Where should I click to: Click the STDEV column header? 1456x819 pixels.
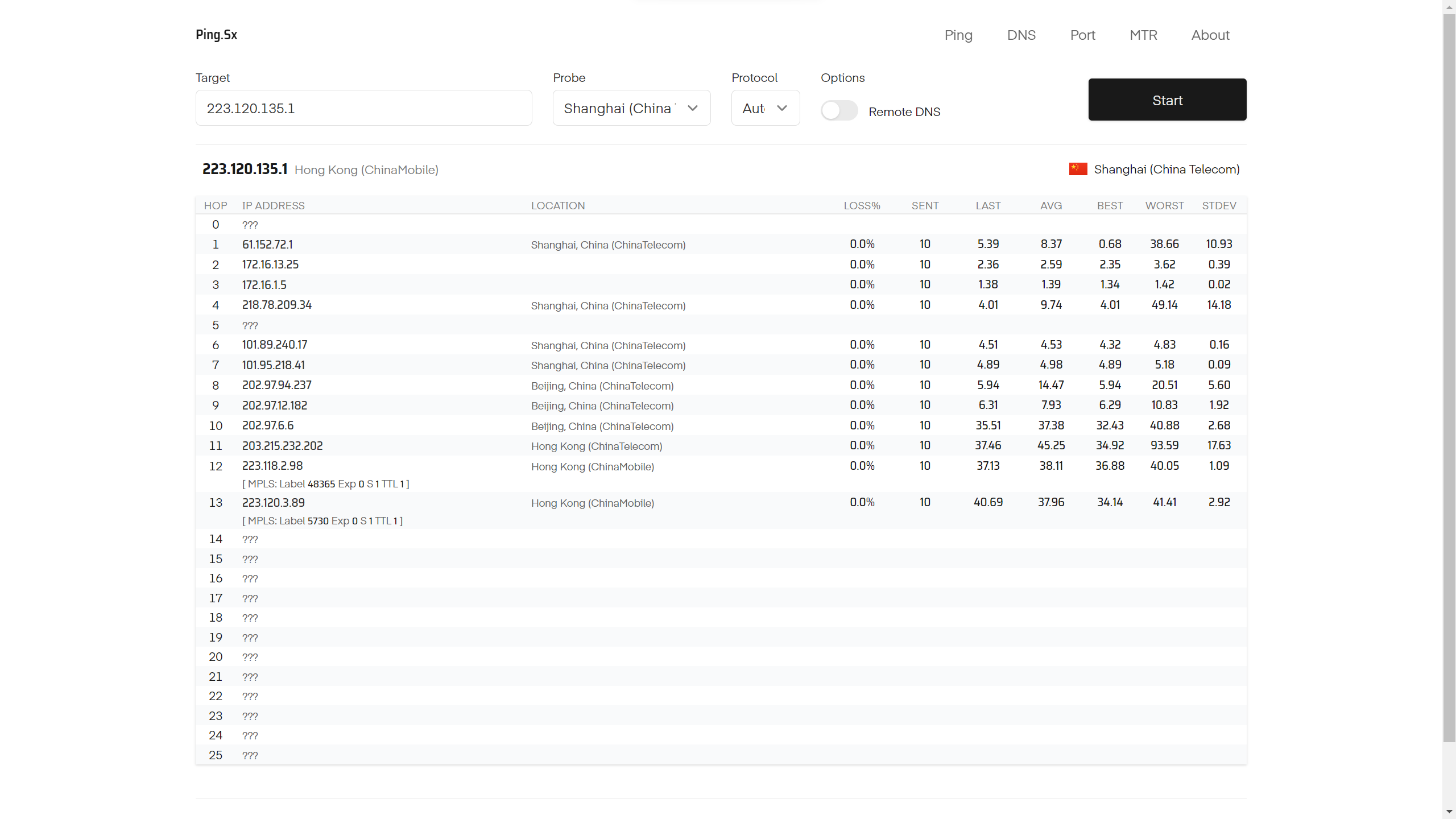pos(1219,206)
